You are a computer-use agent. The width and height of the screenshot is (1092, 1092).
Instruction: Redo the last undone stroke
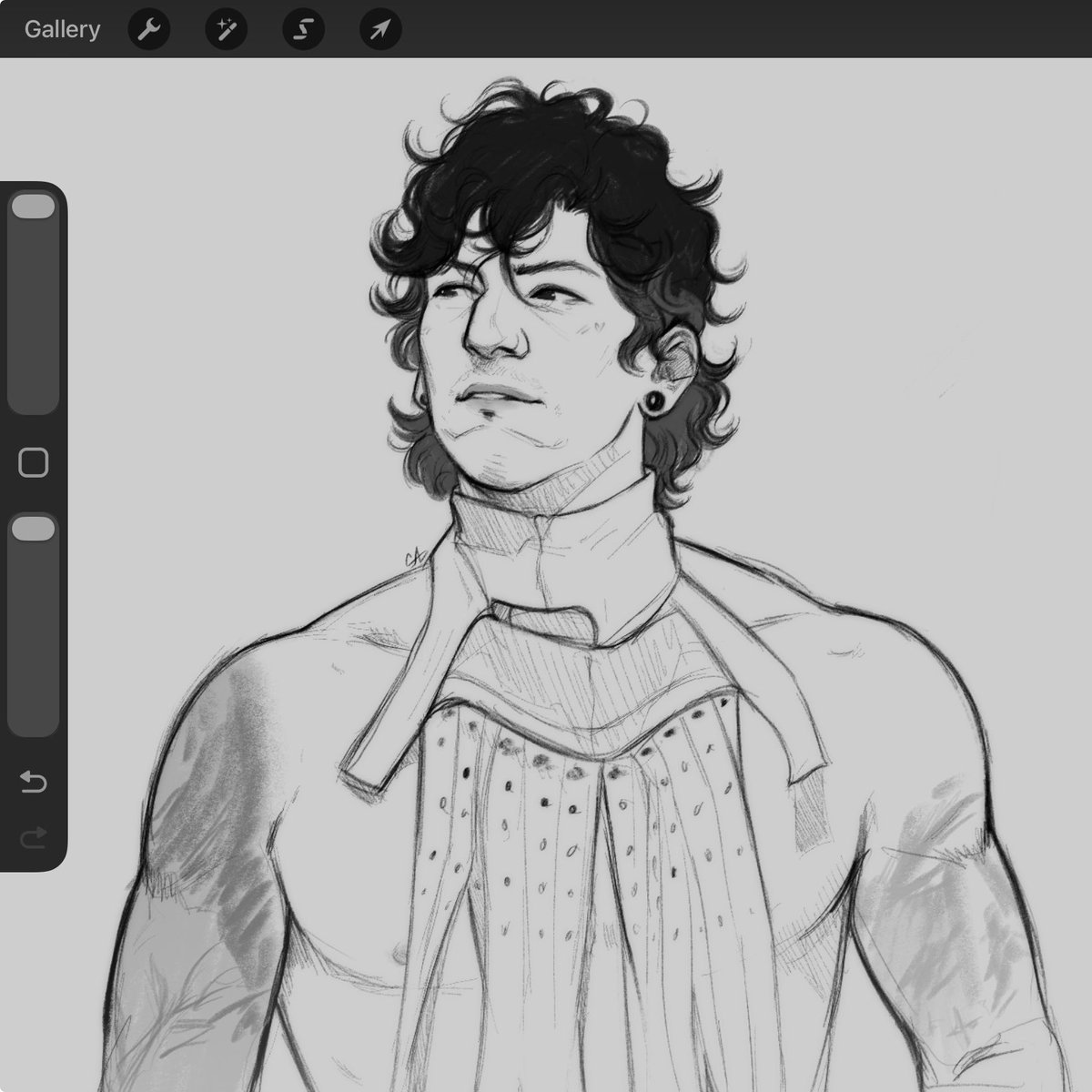point(33,837)
